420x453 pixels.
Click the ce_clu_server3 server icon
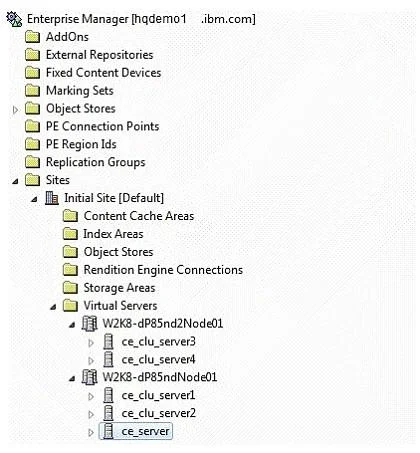tap(108, 342)
